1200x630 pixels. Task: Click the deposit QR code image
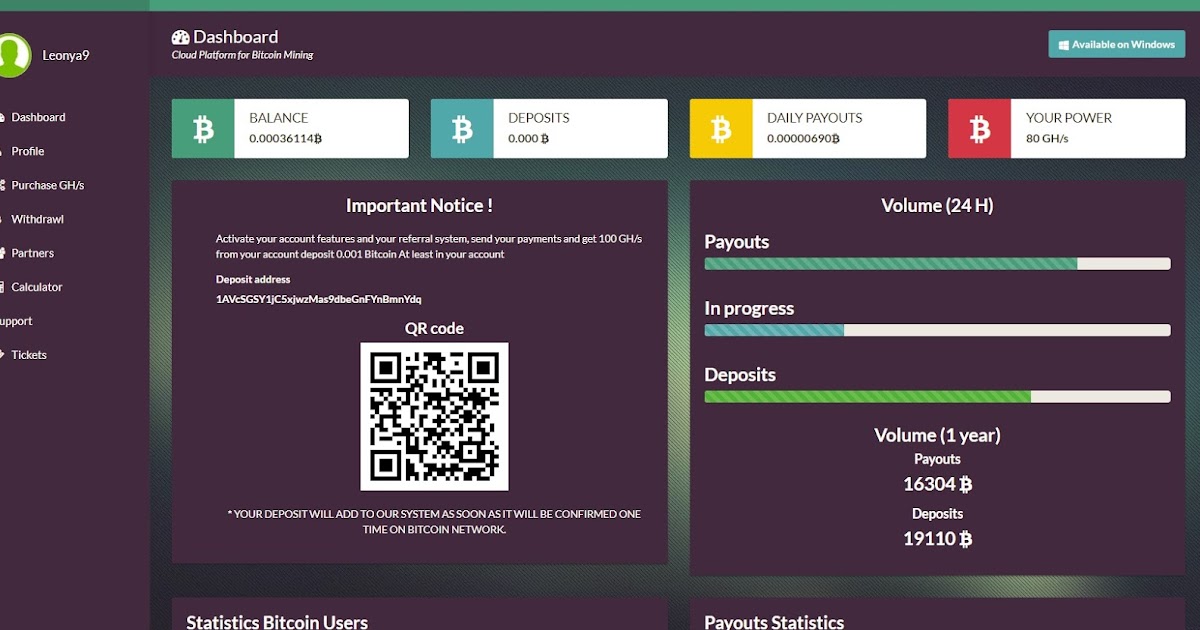[434, 416]
